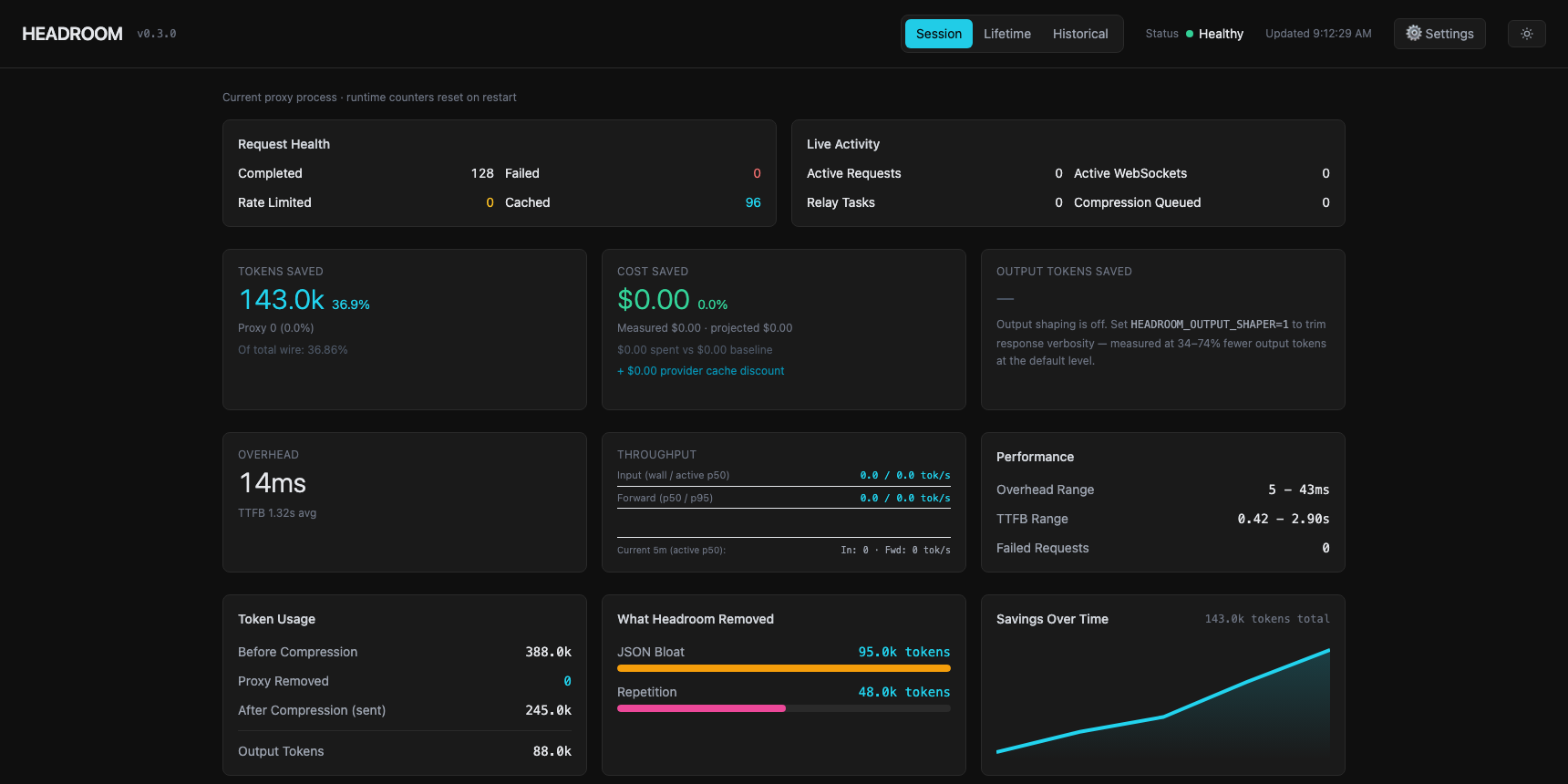The image size is (1568, 784).
Task: Select the After Compression value 245.0k
Action: click(x=548, y=710)
